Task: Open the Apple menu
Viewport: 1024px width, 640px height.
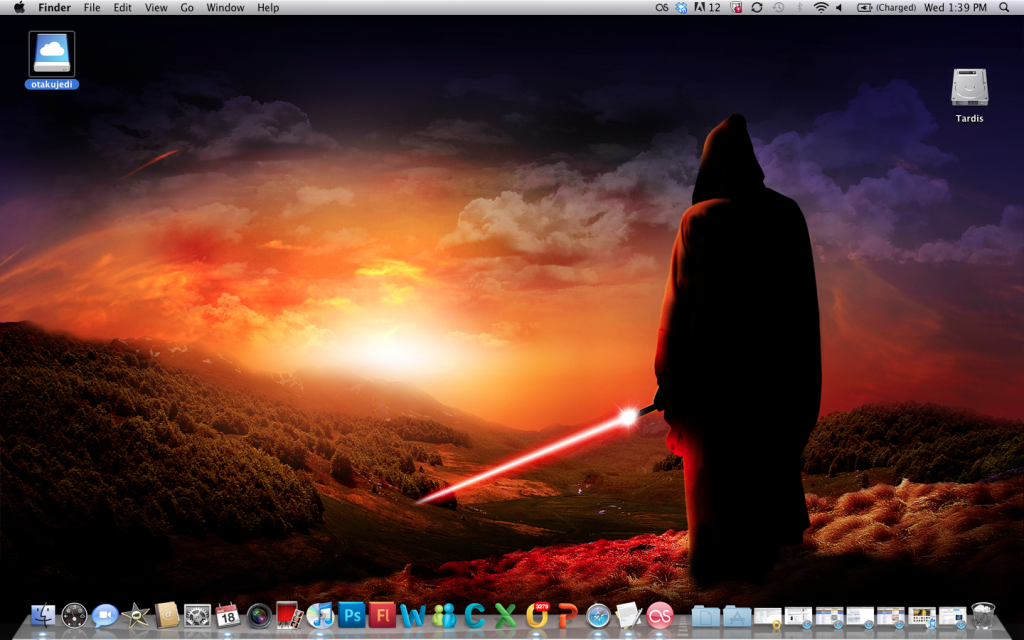Action: (x=20, y=7)
